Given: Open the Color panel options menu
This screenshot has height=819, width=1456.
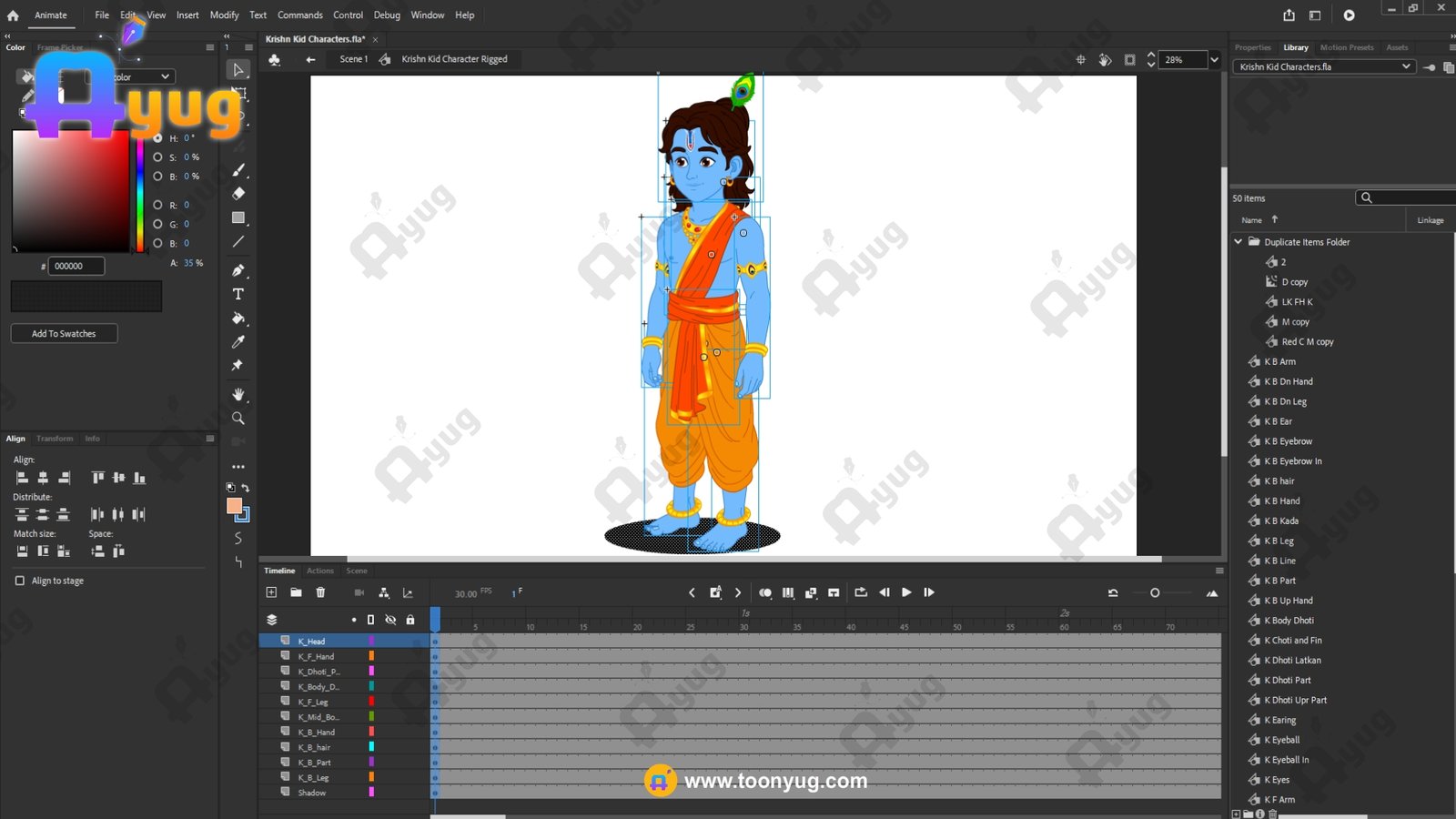Looking at the screenshot, I should click(210, 47).
